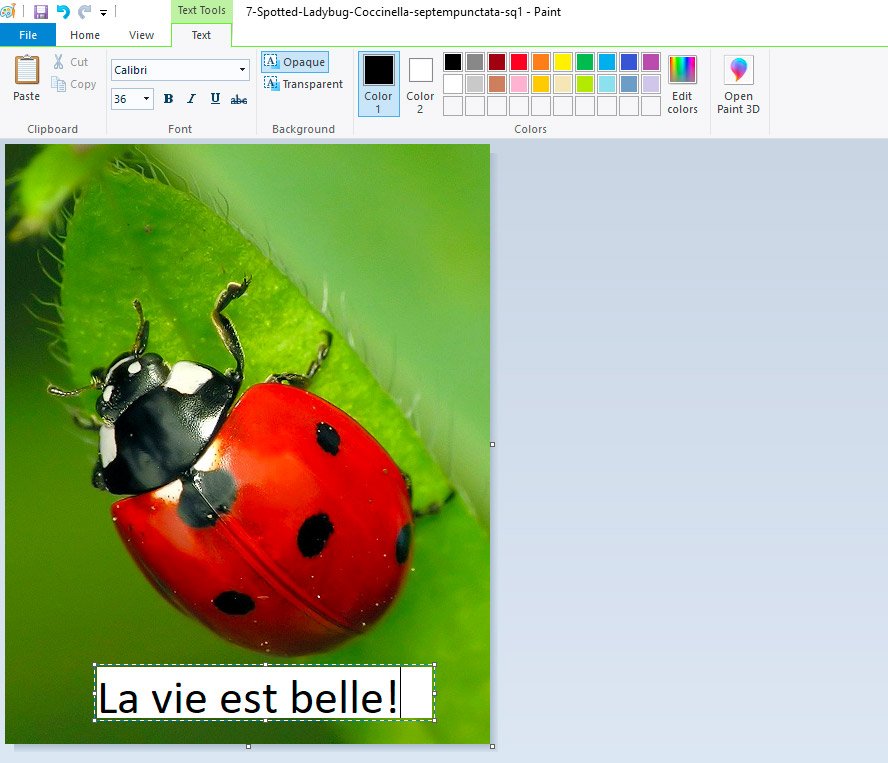Click the font size field showing 36
The width and height of the screenshot is (888, 763).
(125, 99)
